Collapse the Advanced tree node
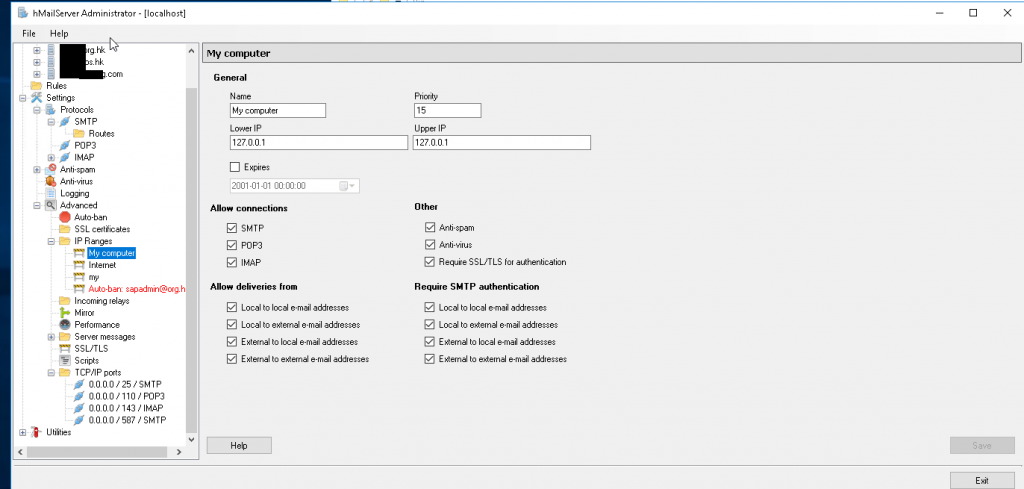Image resolution: width=1024 pixels, height=489 pixels. click(x=37, y=205)
